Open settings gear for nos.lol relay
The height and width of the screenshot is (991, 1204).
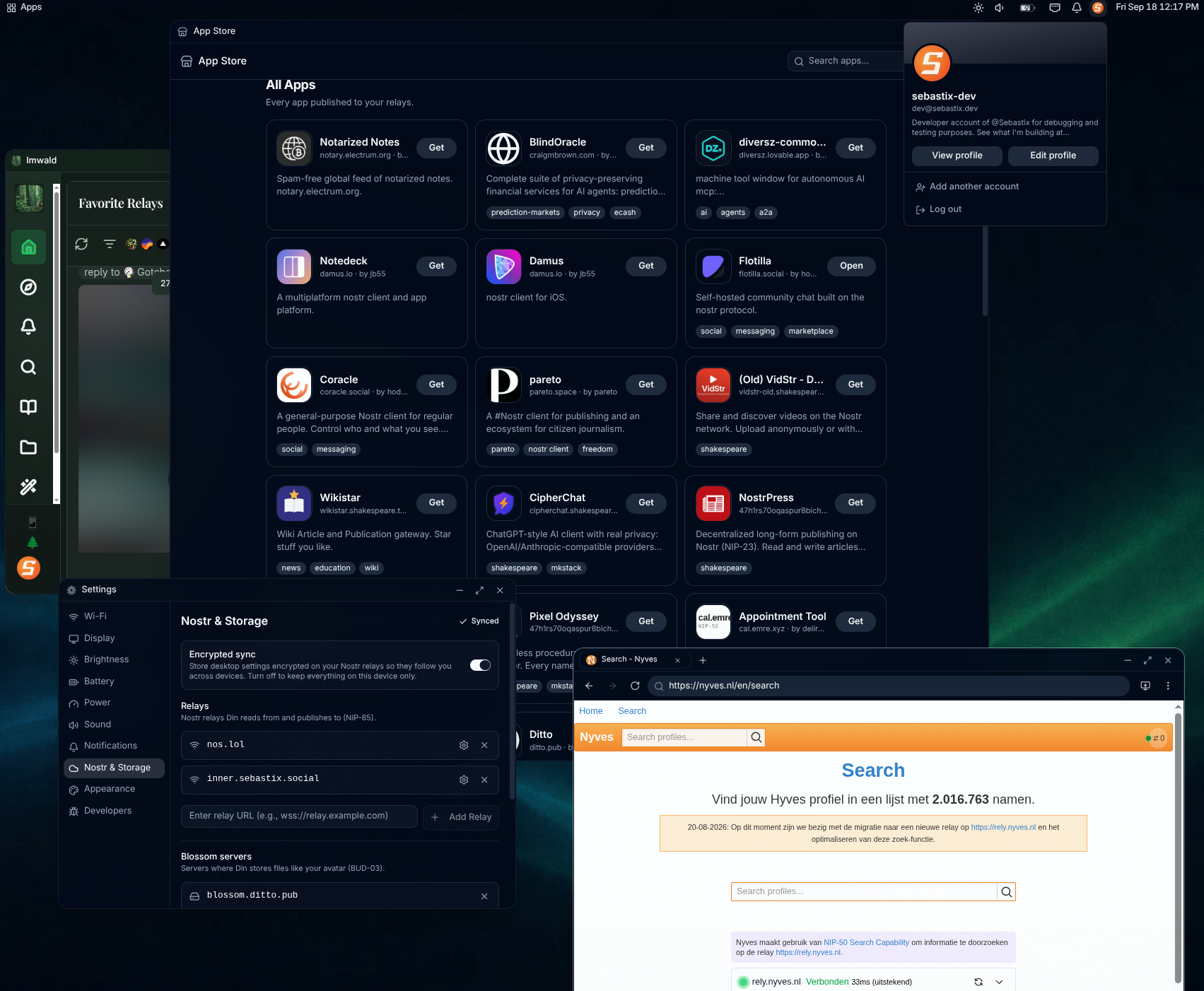pyautogui.click(x=464, y=745)
